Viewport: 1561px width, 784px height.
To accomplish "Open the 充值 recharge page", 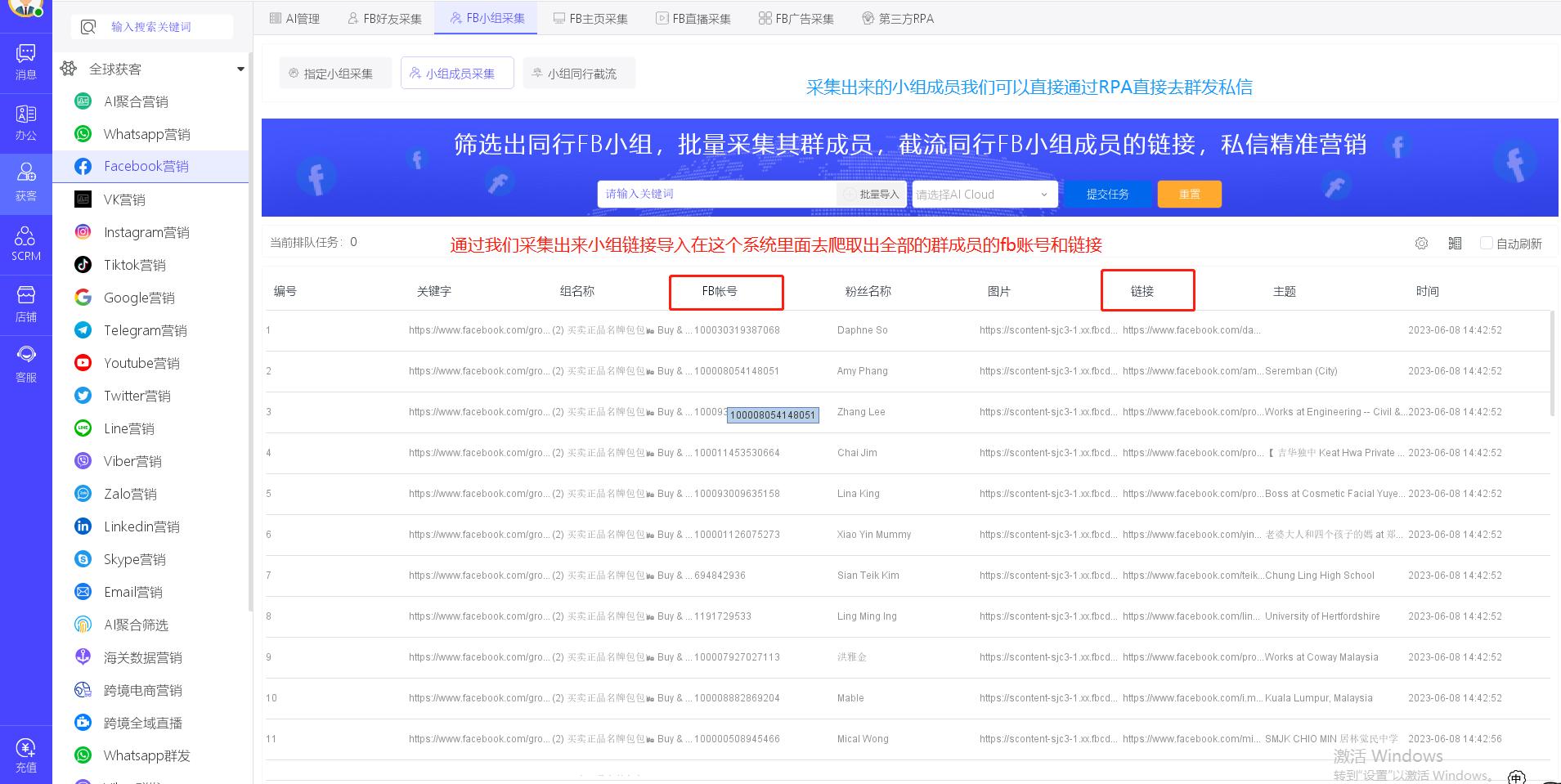I will (x=25, y=754).
